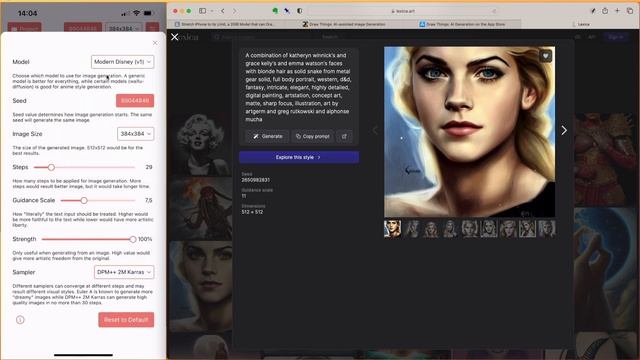Go to next image with right chevron
Viewport: 640px width, 360px height.
(x=564, y=130)
